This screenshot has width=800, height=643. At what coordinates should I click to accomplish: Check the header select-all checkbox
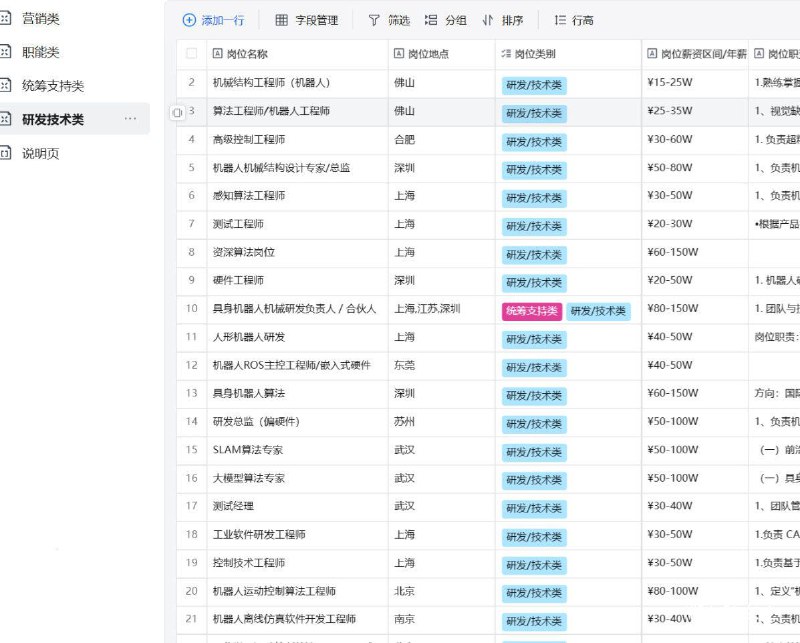click(193, 55)
